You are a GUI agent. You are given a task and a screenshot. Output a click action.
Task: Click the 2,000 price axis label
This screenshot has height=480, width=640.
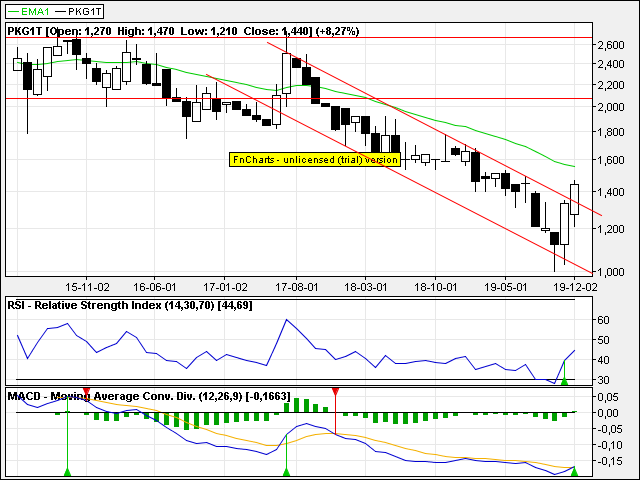click(611, 107)
